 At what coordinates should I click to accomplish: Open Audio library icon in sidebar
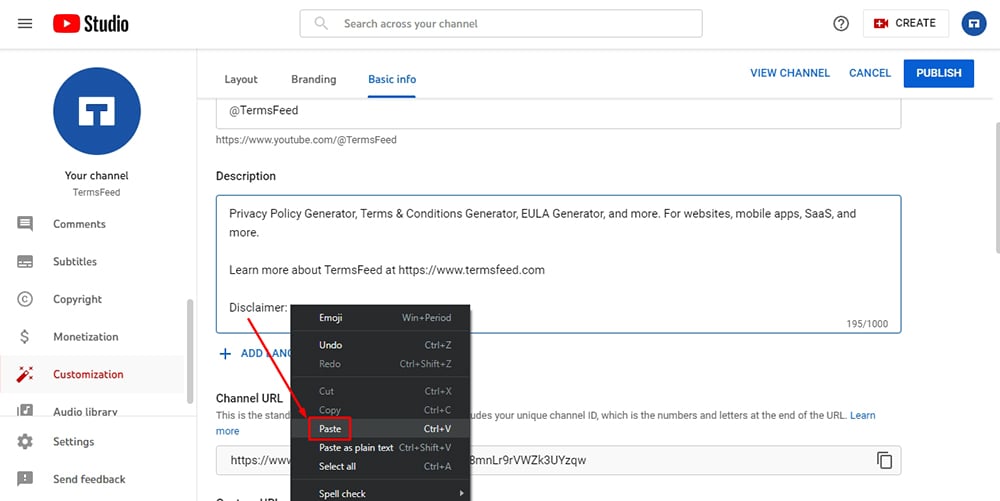(x=25, y=410)
